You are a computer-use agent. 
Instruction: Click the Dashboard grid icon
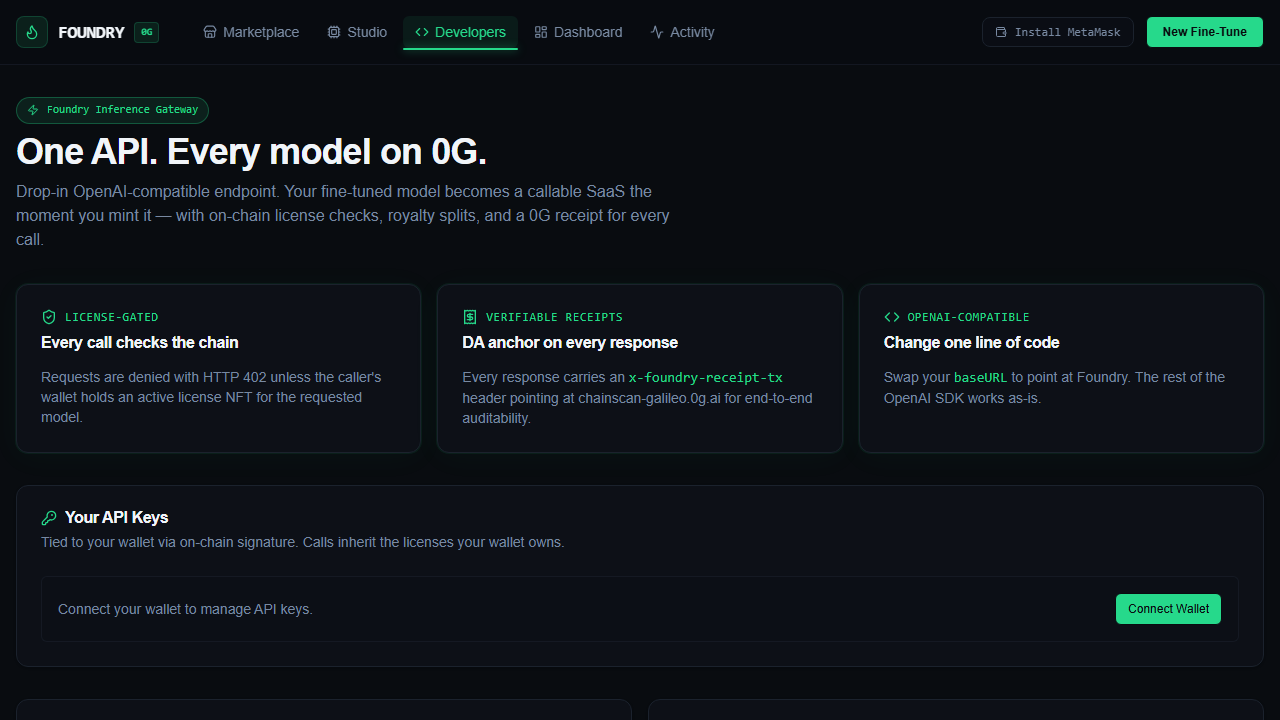[541, 32]
